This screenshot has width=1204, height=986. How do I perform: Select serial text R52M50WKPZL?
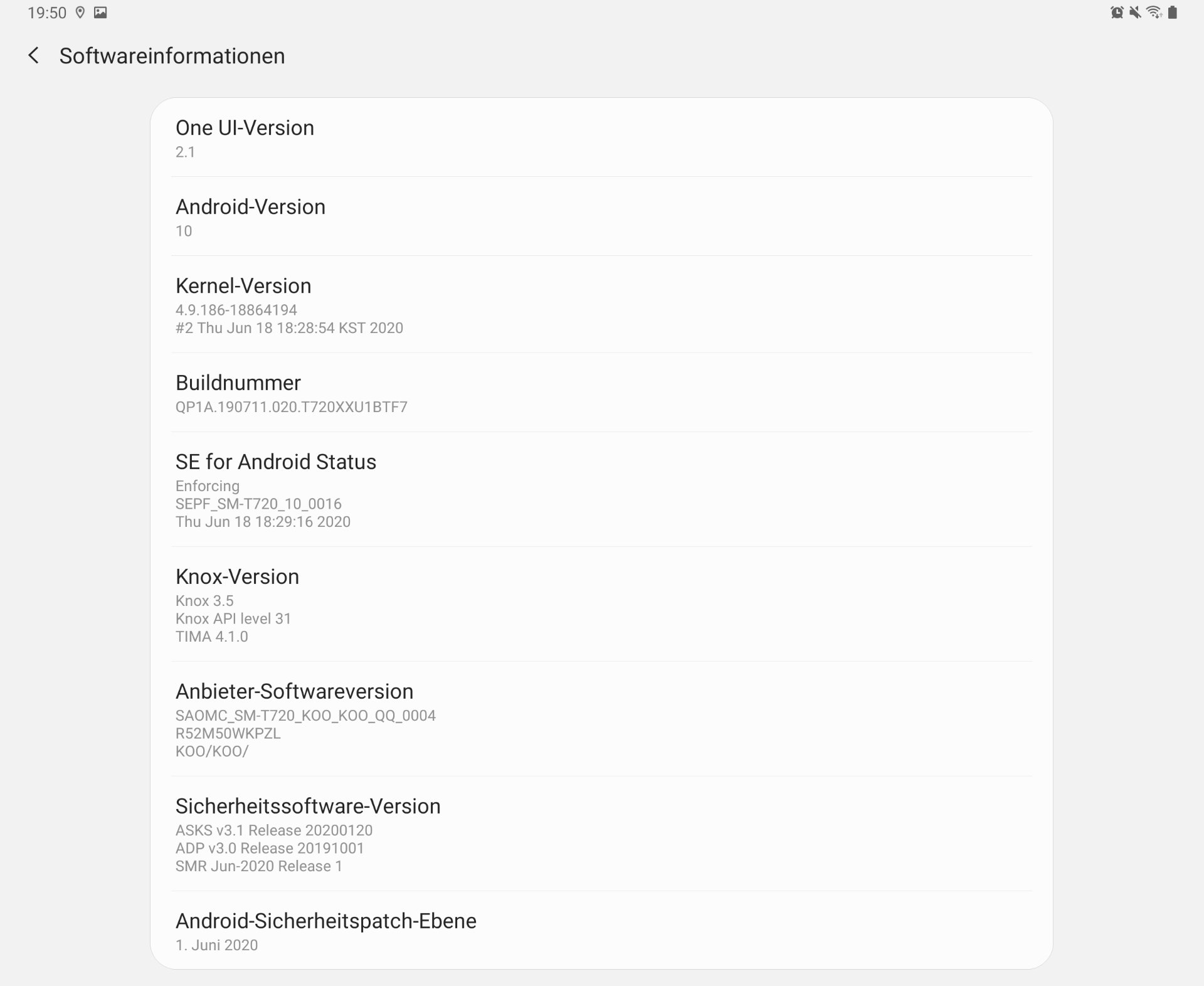[228, 733]
